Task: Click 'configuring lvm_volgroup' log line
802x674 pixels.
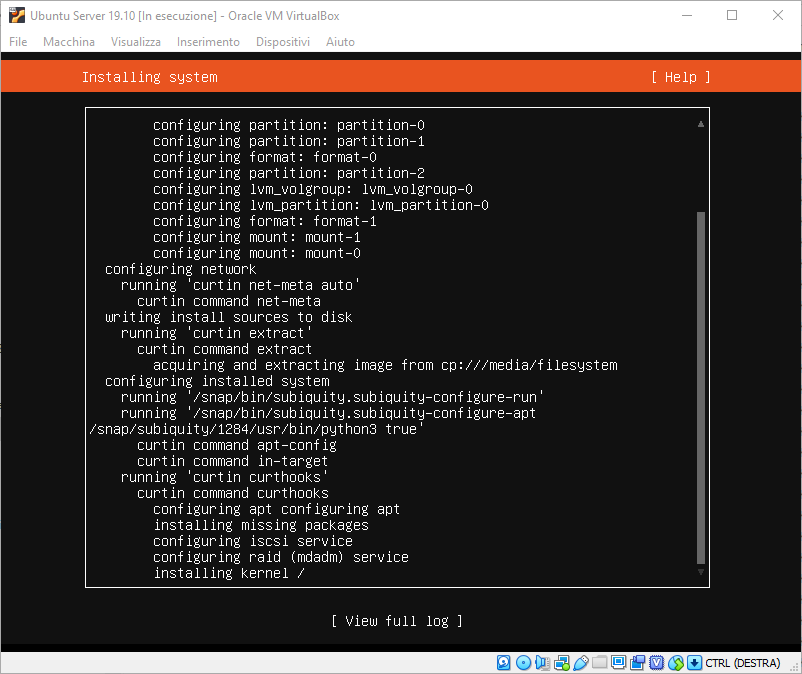Action: (313, 189)
